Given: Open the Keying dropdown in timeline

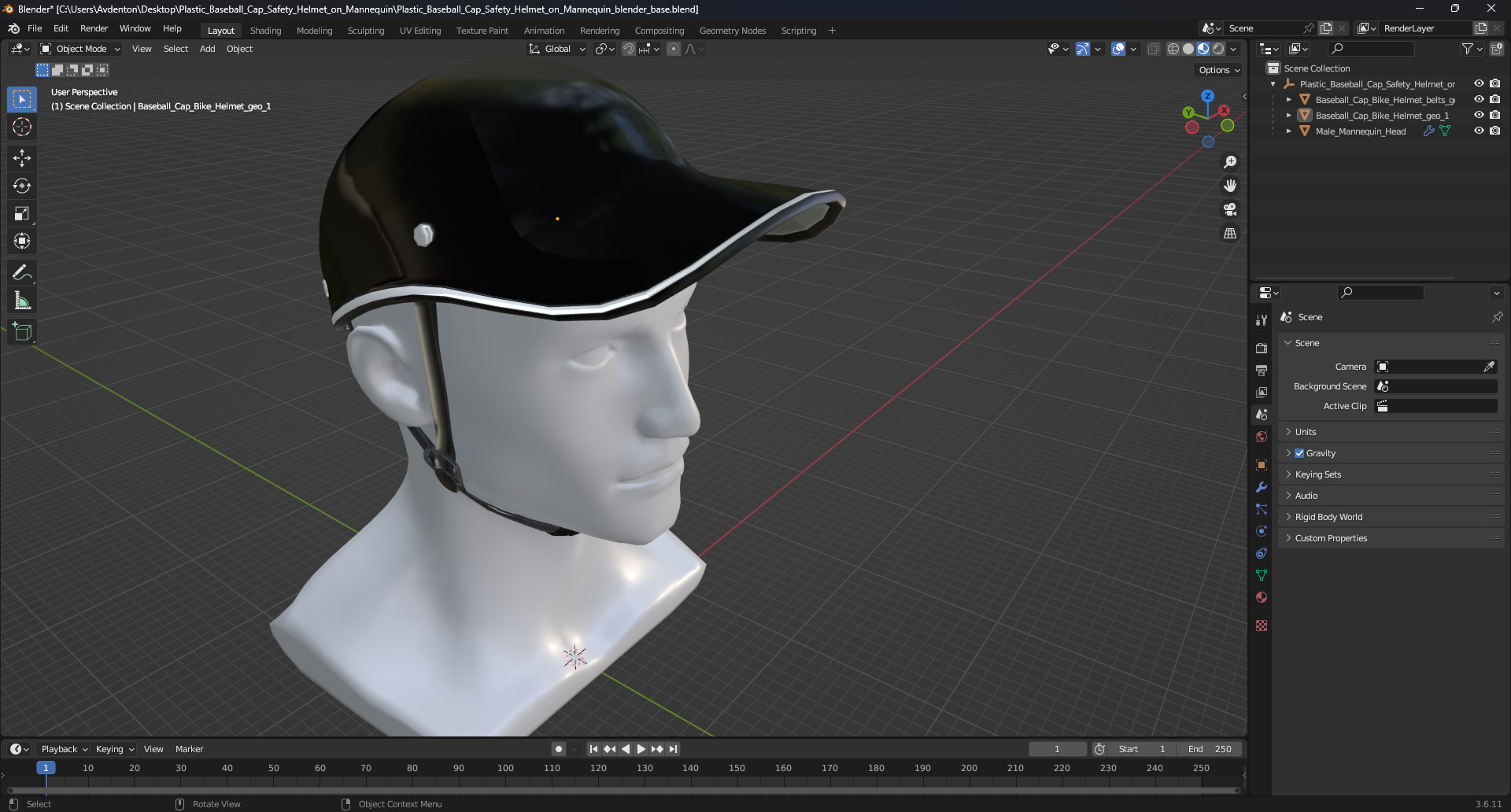Looking at the screenshot, I should pos(115,749).
